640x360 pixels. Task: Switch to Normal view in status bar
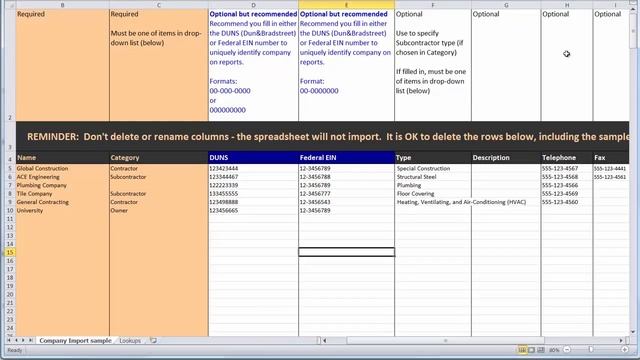click(x=522, y=350)
